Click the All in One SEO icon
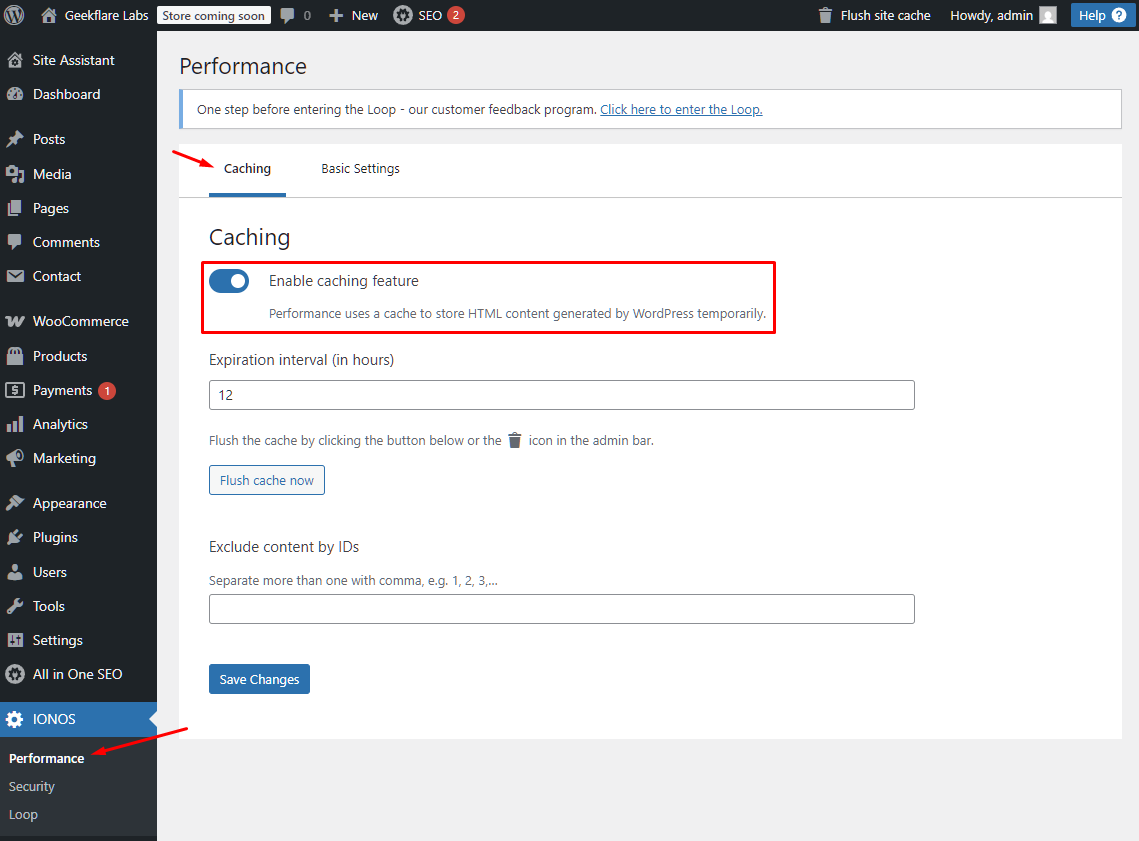The height and width of the screenshot is (841, 1139). click(17, 674)
